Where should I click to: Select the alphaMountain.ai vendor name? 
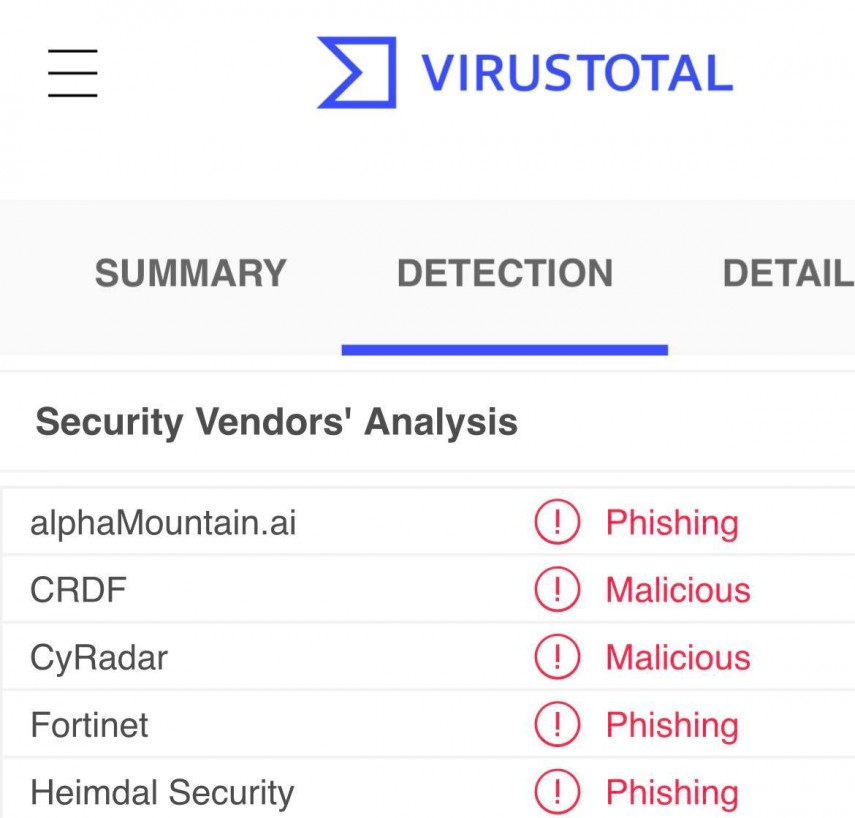(x=163, y=522)
